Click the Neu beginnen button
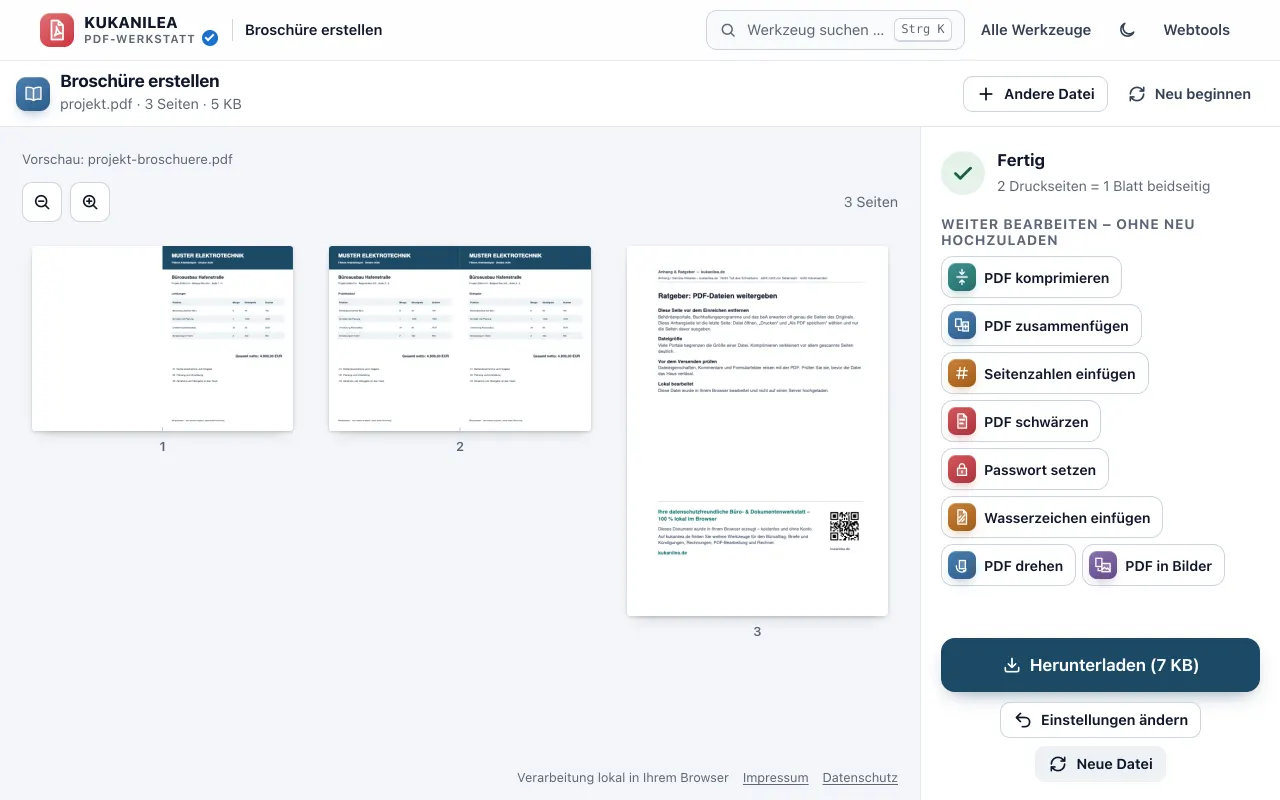This screenshot has width=1280, height=800. tap(1190, 94)
